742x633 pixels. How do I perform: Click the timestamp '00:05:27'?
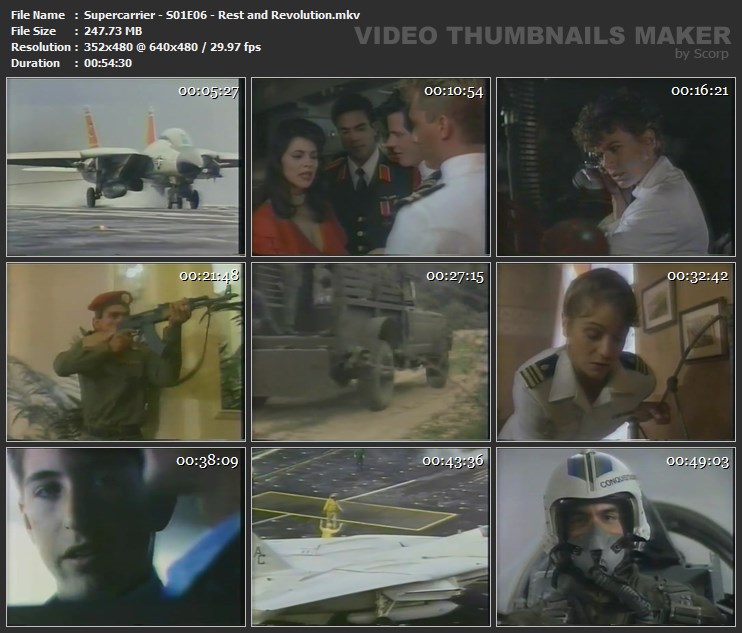coord(208,91)
